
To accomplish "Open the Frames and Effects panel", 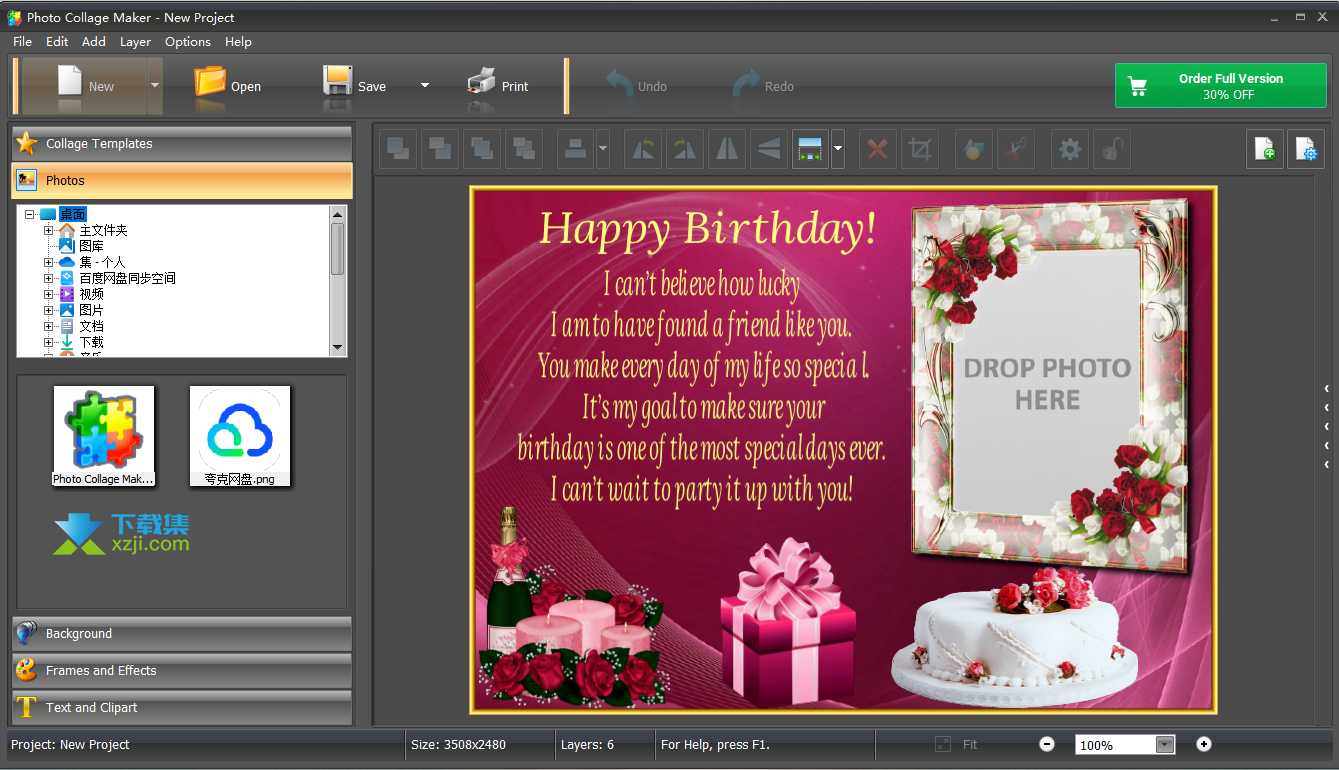I will click(182, 670).
